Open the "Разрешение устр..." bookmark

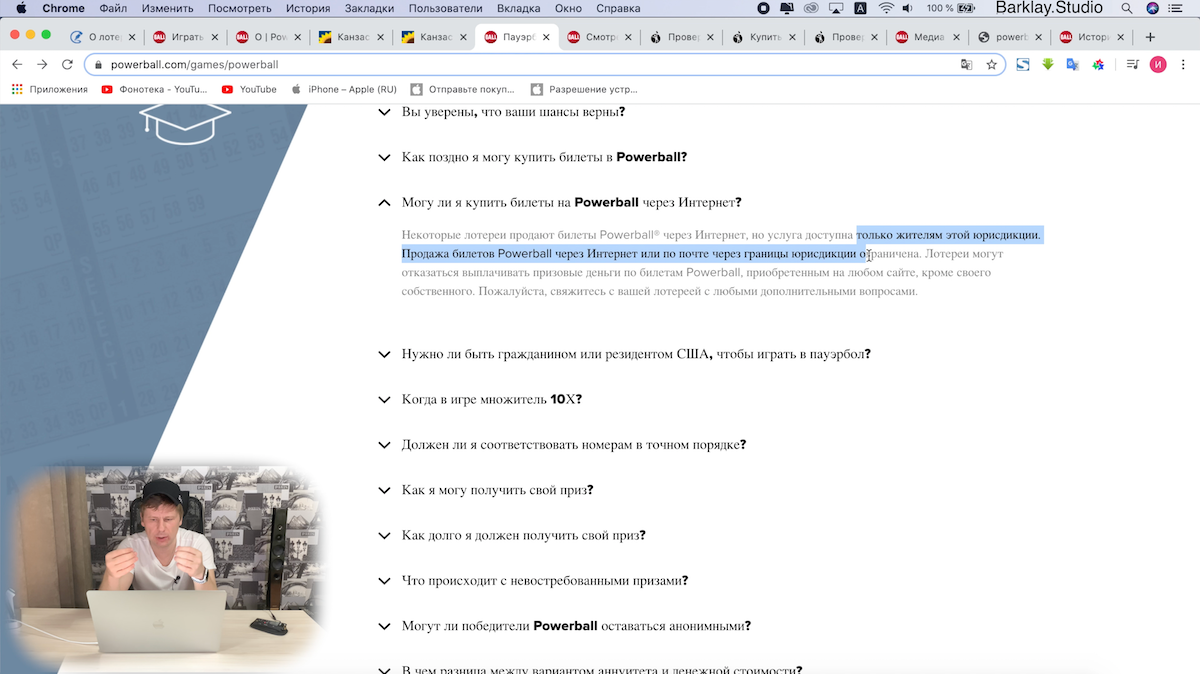pyautogui.click(x=584, y=89)
